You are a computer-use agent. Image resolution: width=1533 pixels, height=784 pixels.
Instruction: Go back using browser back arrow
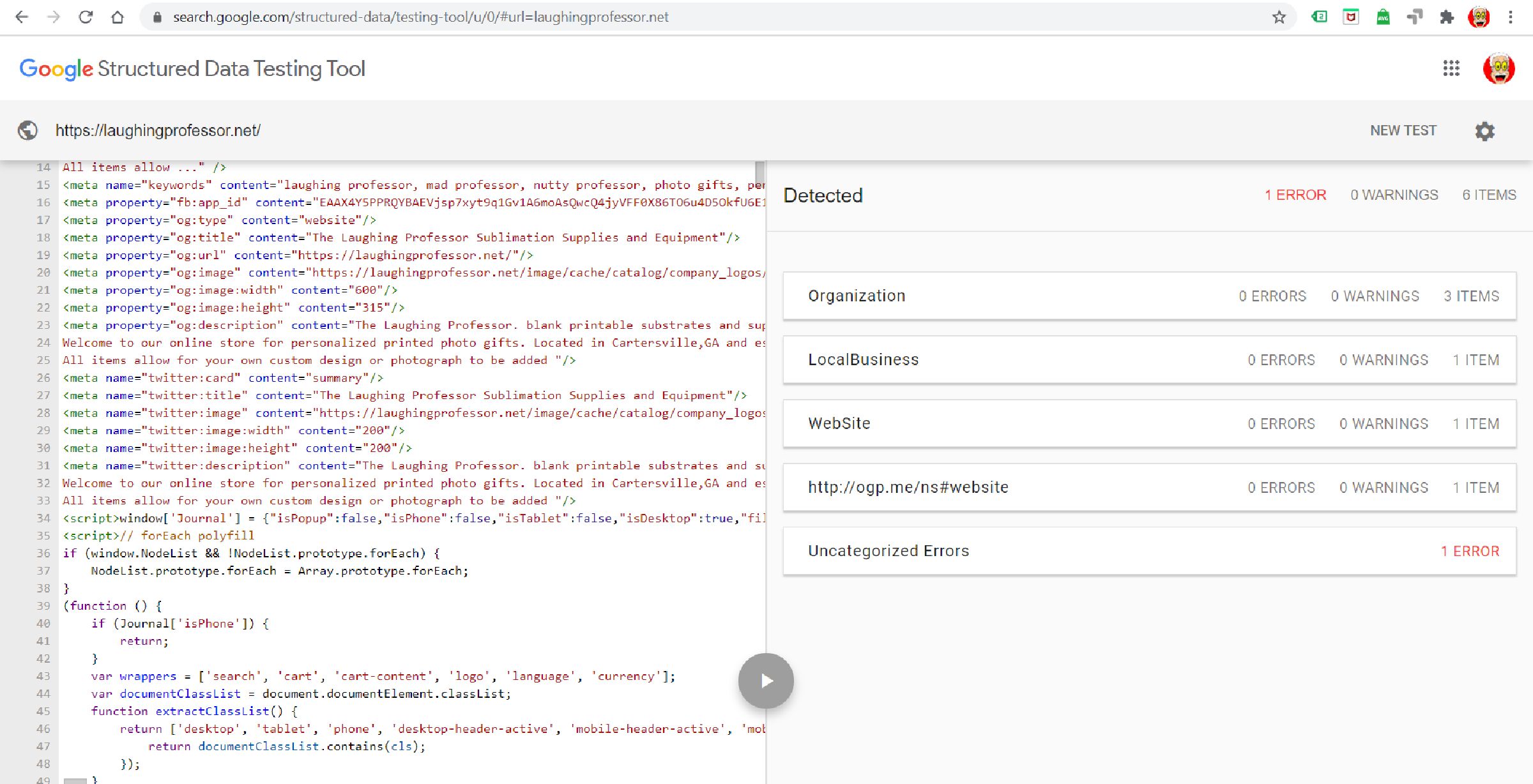(22, 17)
